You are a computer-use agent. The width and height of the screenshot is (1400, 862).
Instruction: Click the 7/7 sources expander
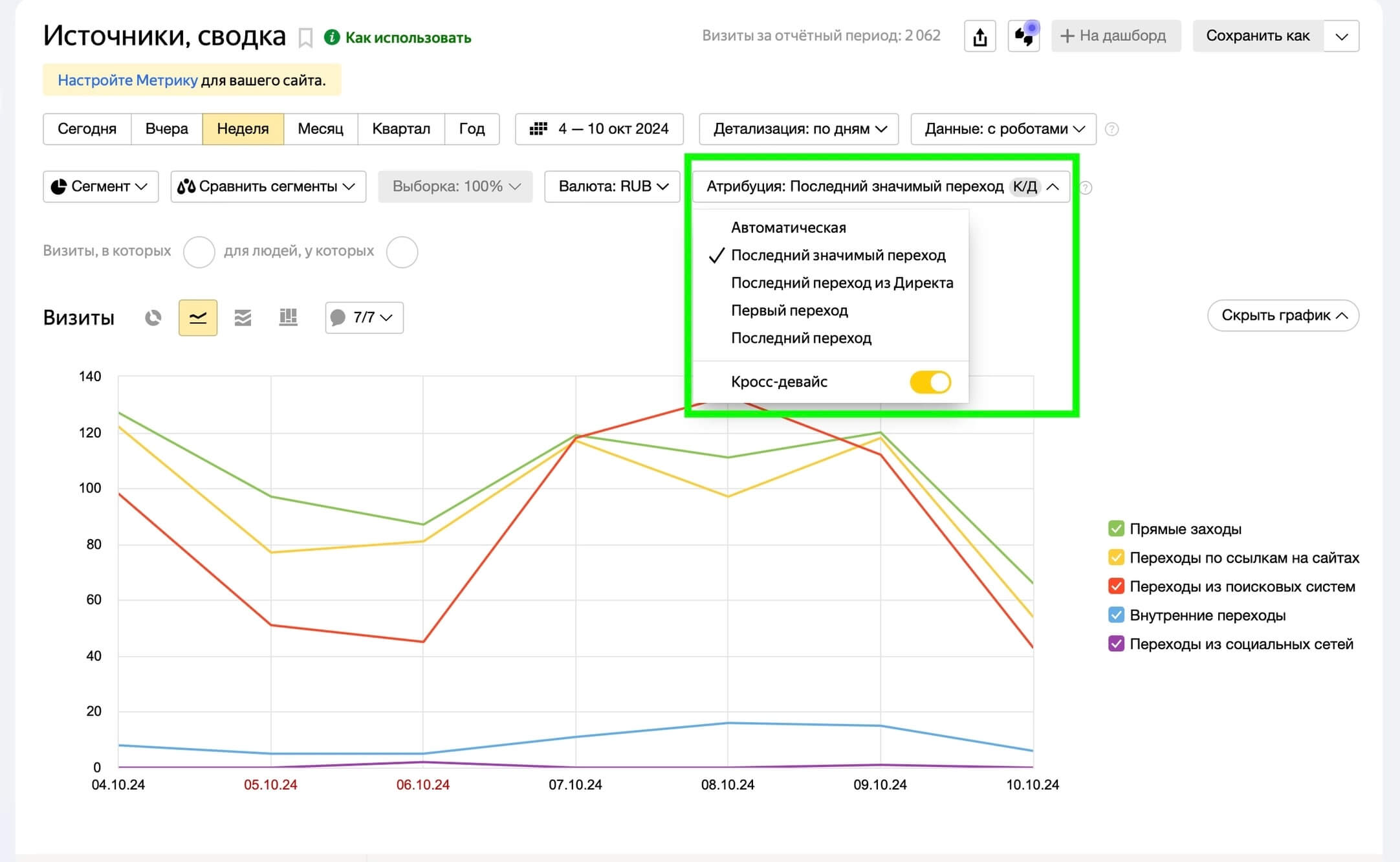point(363,318)
